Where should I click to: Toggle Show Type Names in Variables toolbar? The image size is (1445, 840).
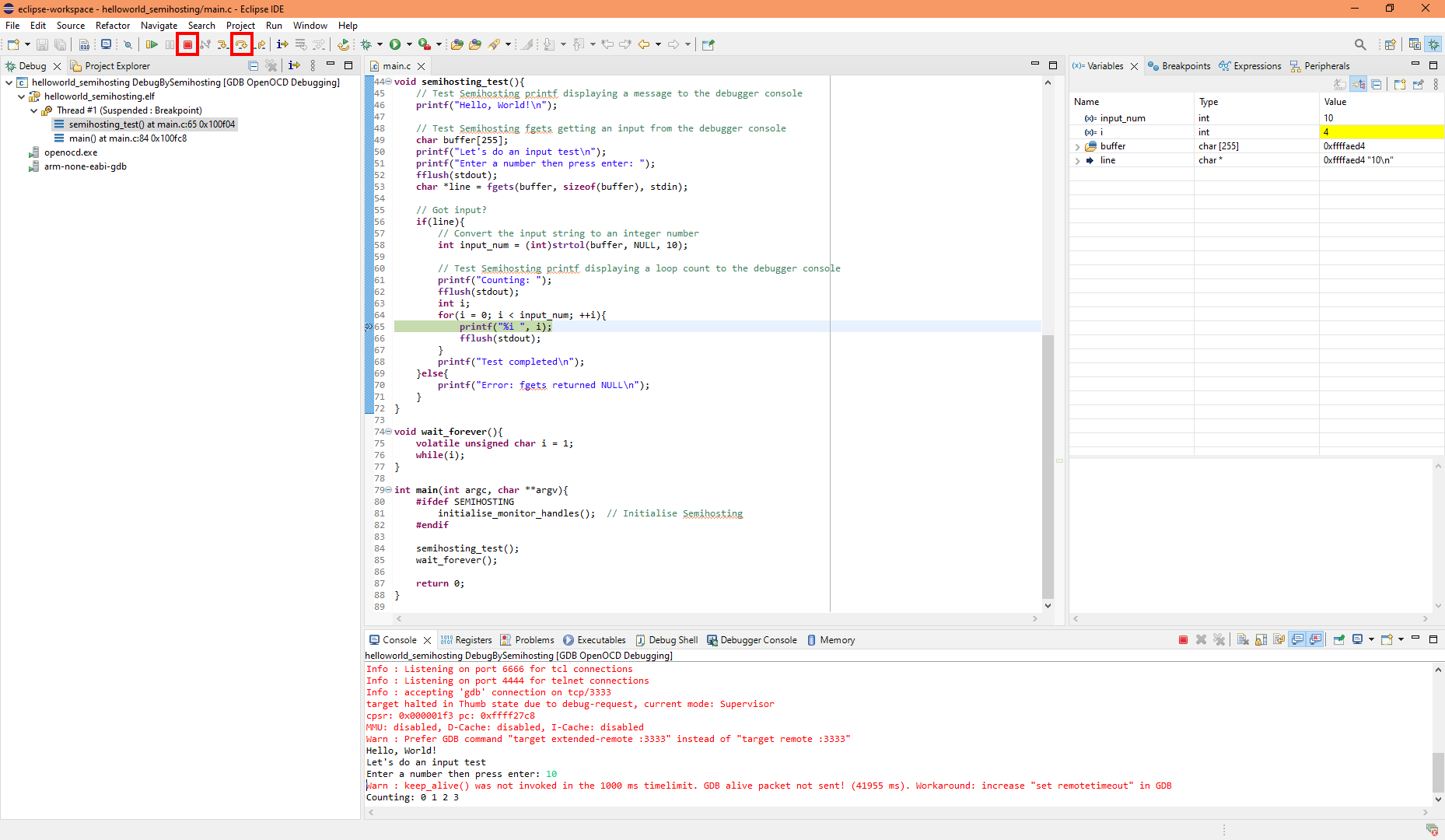1340,85
